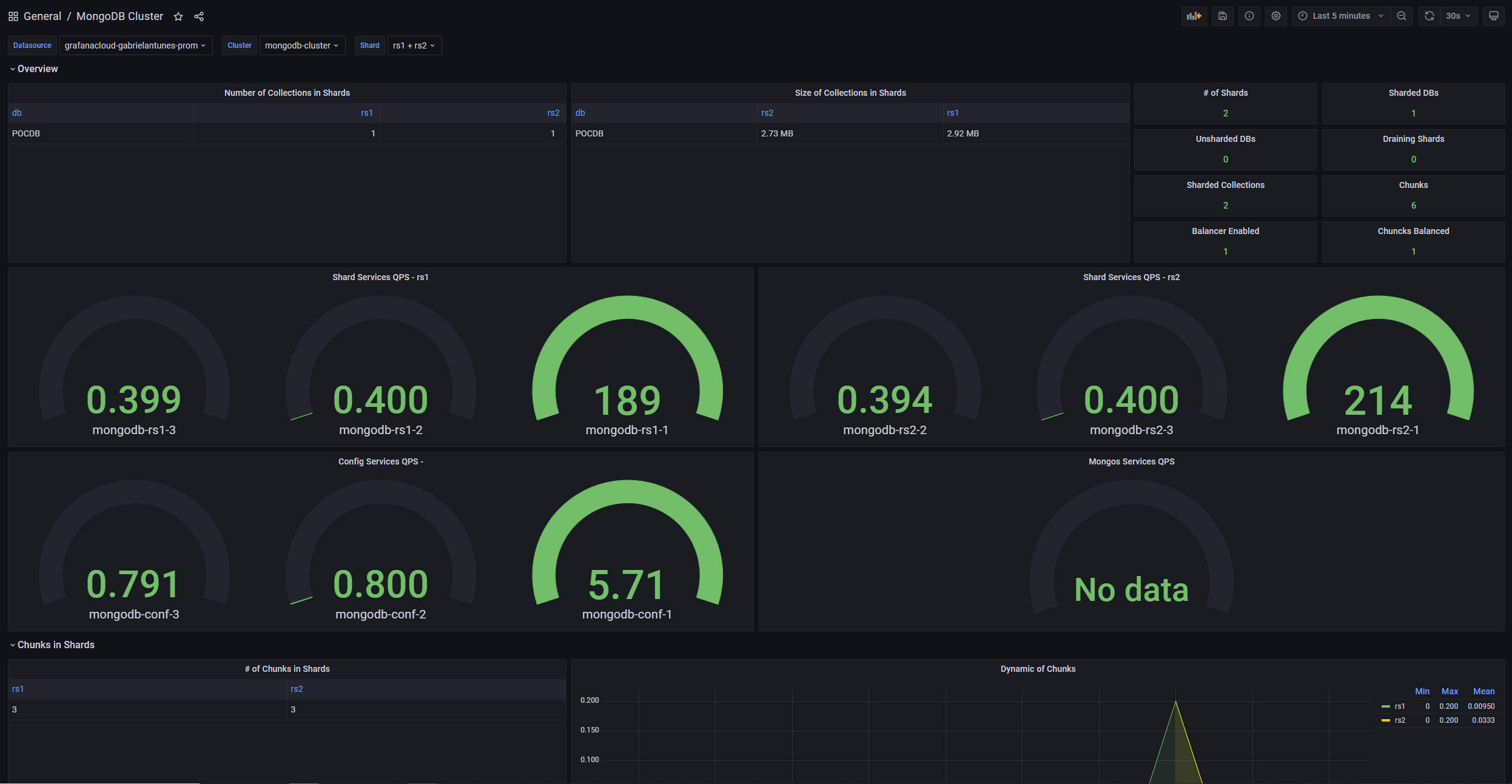Star the MongoDB Cluster dashboard

click(x=178, y=17)
